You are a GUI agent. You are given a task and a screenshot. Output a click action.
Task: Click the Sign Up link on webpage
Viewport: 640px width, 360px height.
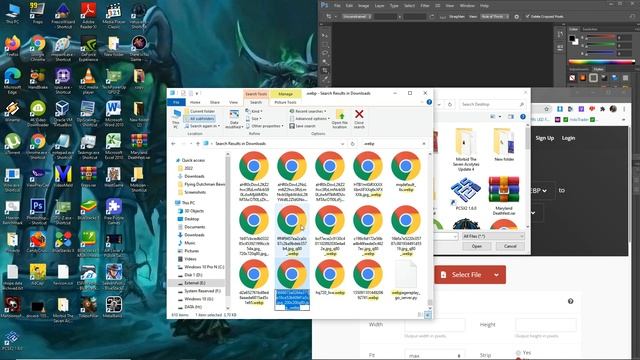(544, 138)
